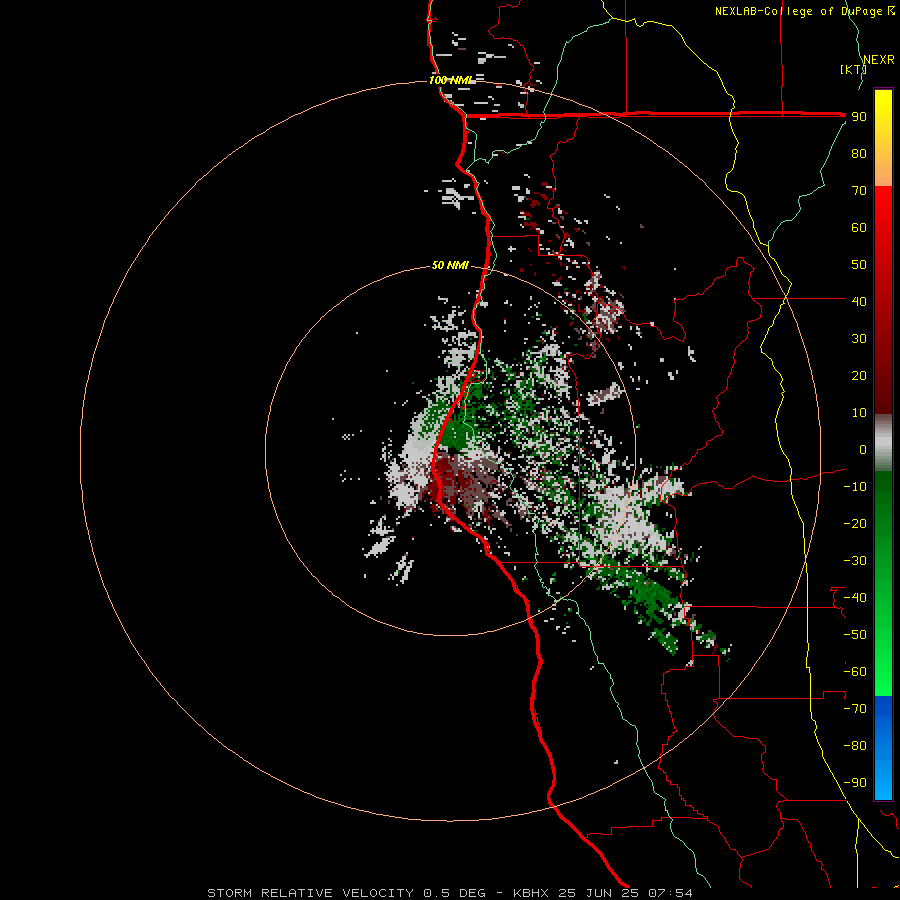900x900 pixels.
Task: Click the -90 label on the scale
Action: tap(855, 783)
